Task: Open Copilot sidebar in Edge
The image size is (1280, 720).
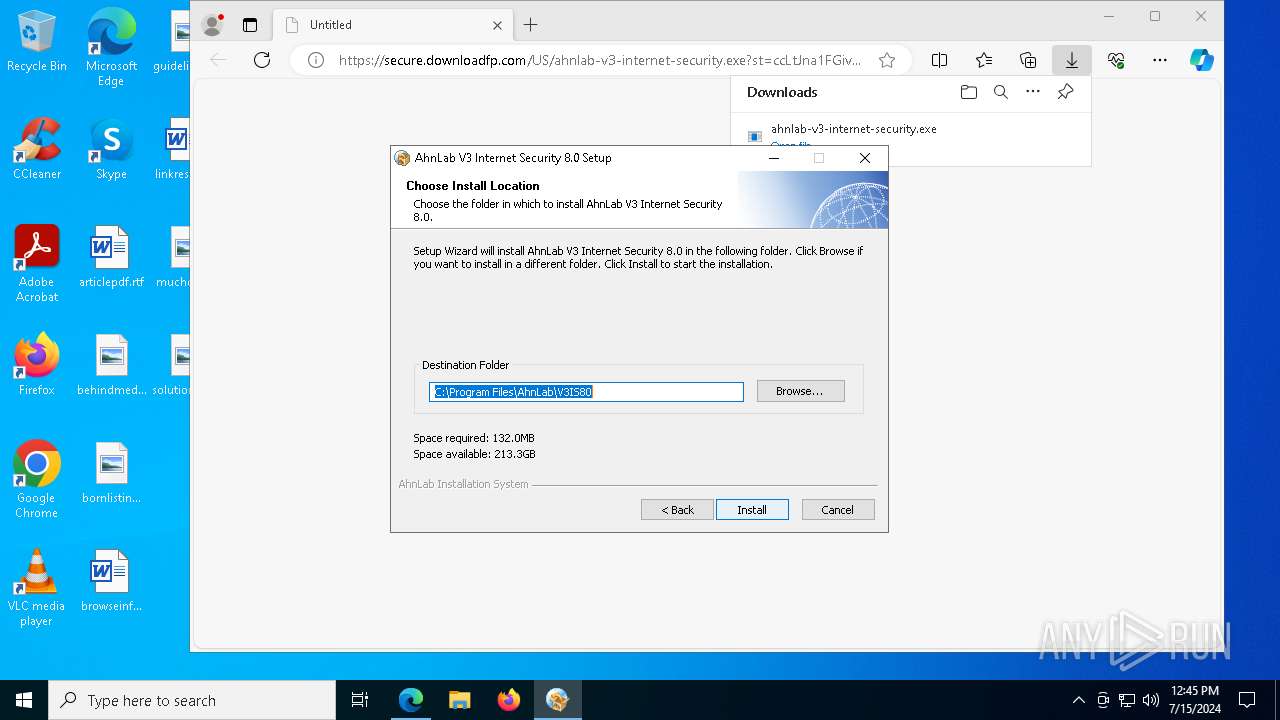Action: (x=1202, y=60)
